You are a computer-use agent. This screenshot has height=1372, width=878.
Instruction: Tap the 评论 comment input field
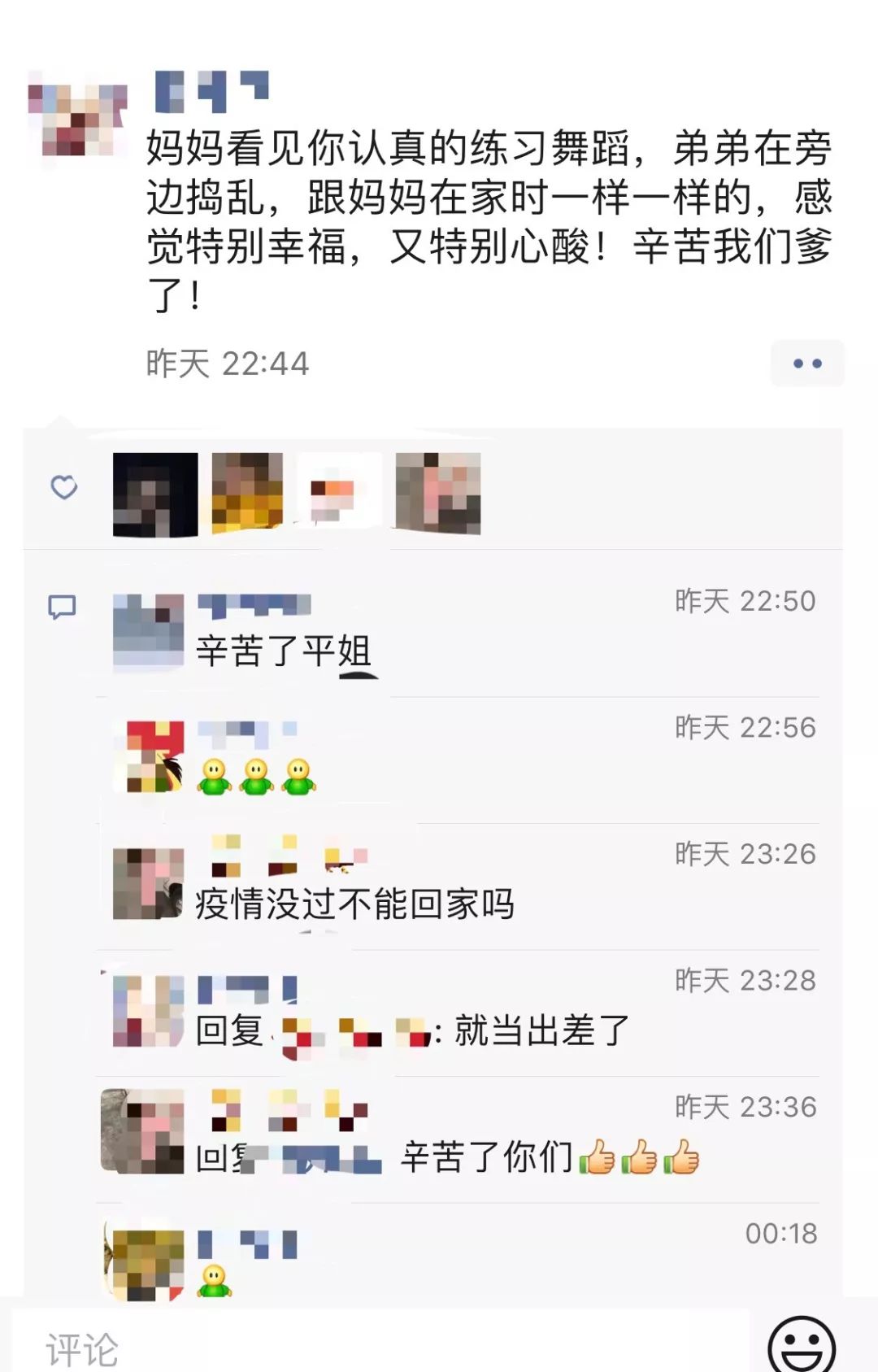(x=381, y=1343)
